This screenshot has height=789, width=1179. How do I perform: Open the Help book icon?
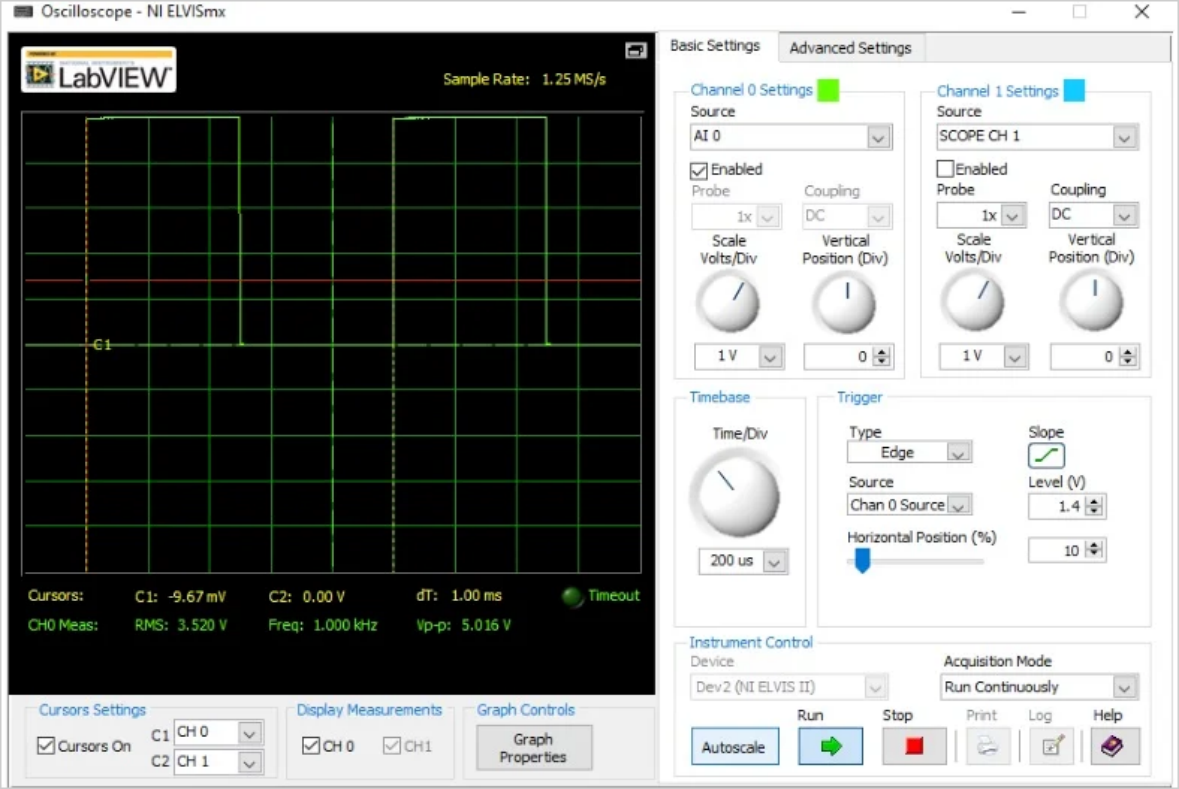1113,746
